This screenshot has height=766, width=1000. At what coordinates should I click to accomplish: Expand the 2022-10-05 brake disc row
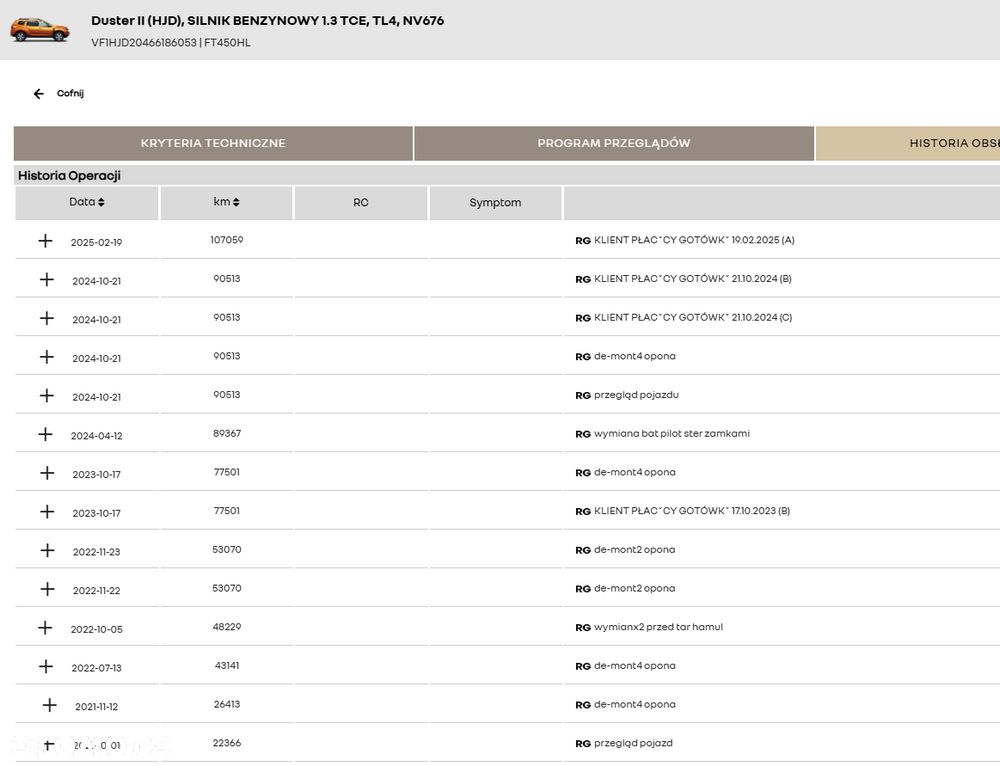[45, 628]
